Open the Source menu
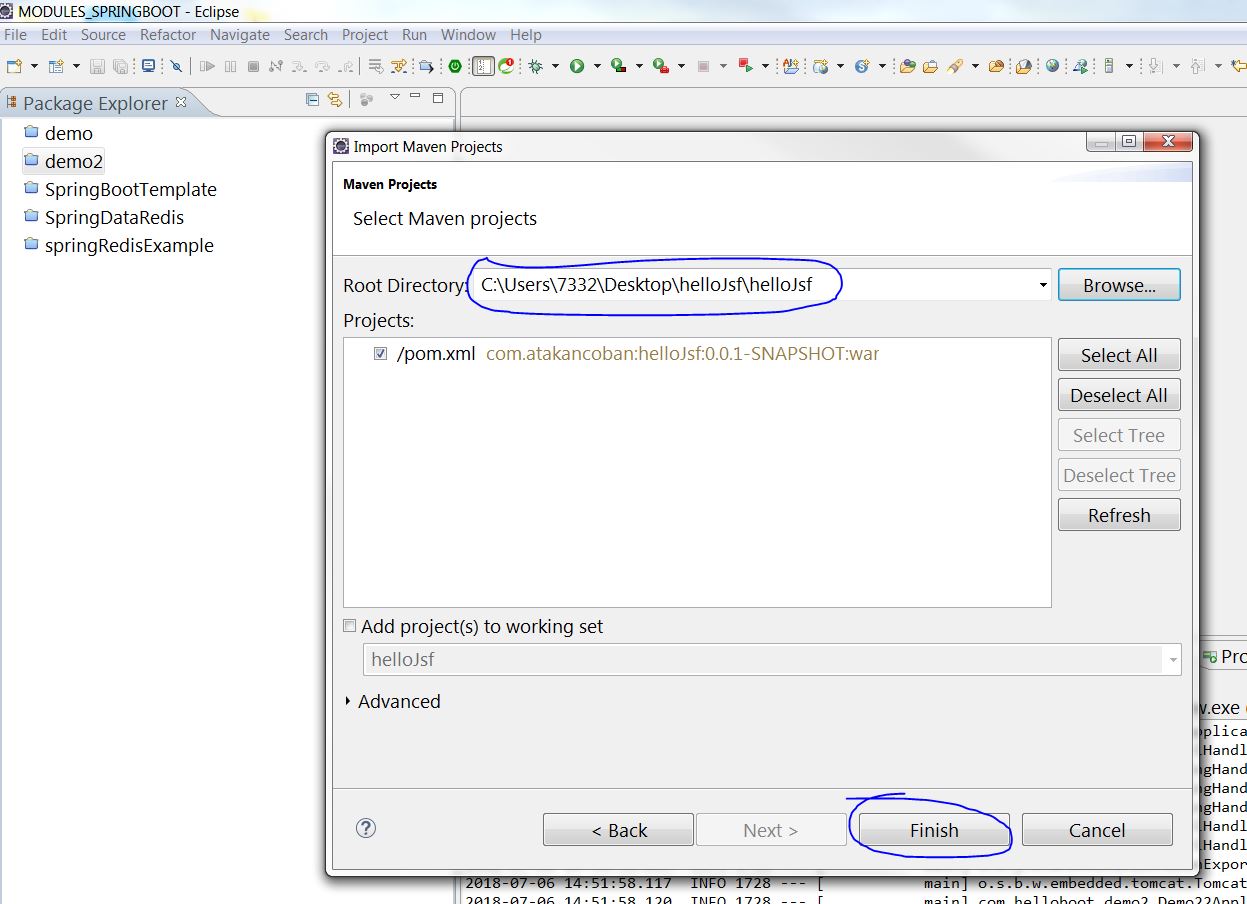 [103, 35]
